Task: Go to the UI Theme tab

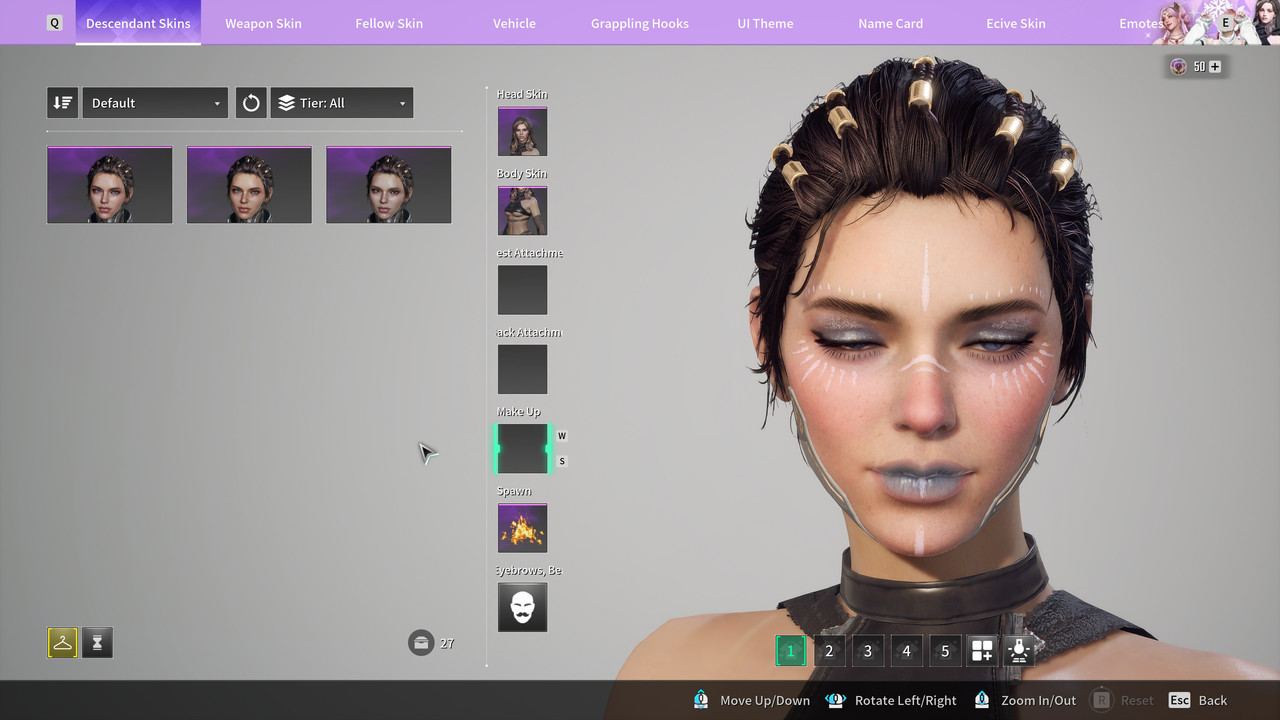Action: [x=765, y=23]
